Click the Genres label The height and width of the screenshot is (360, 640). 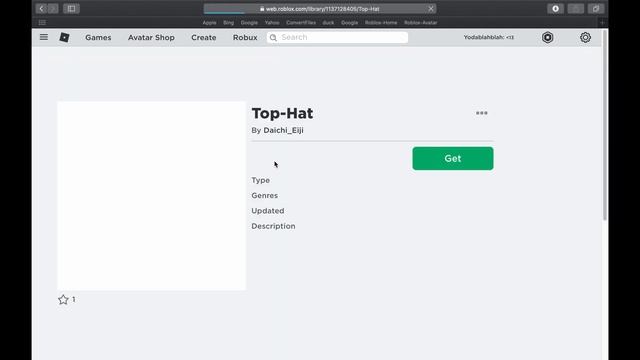[x=264, y=196]
